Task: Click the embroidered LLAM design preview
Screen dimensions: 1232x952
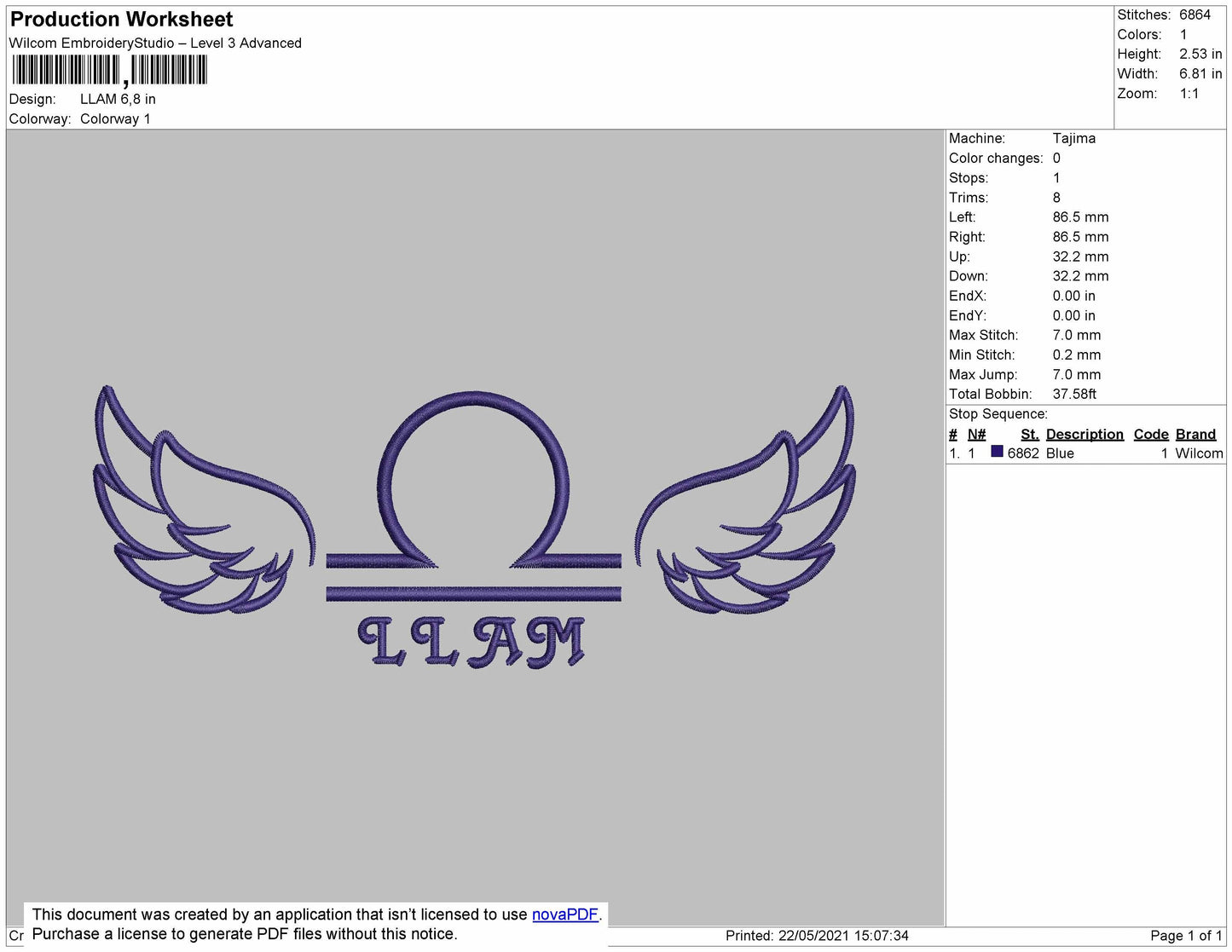Action: pyautogui.click(x=473, y=527)
